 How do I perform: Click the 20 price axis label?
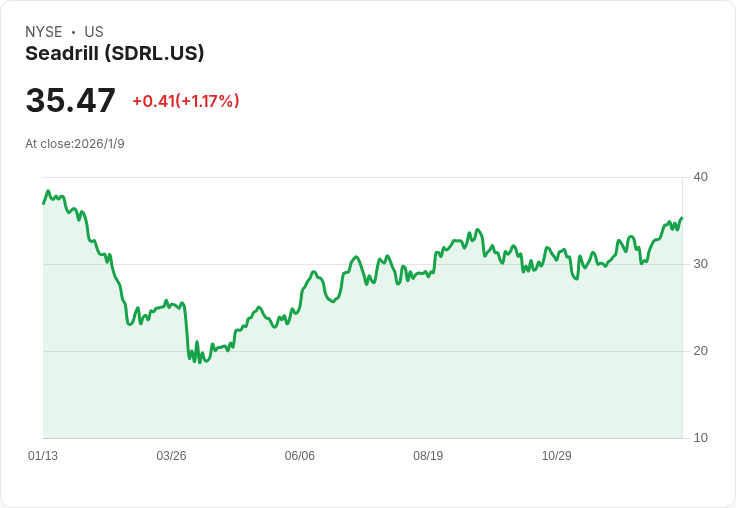700,351
